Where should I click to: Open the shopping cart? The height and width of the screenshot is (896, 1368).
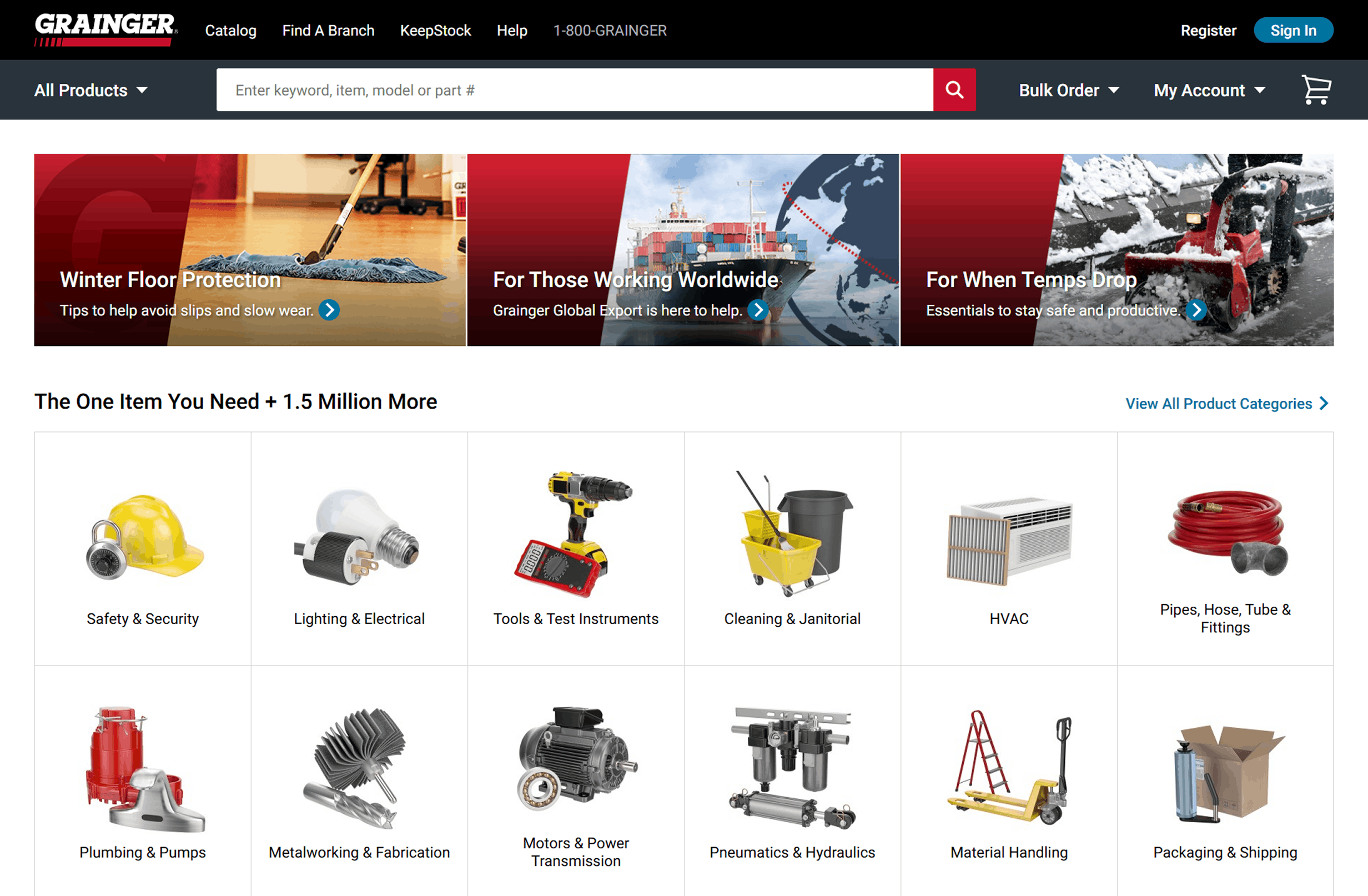tap(1317, 90)
